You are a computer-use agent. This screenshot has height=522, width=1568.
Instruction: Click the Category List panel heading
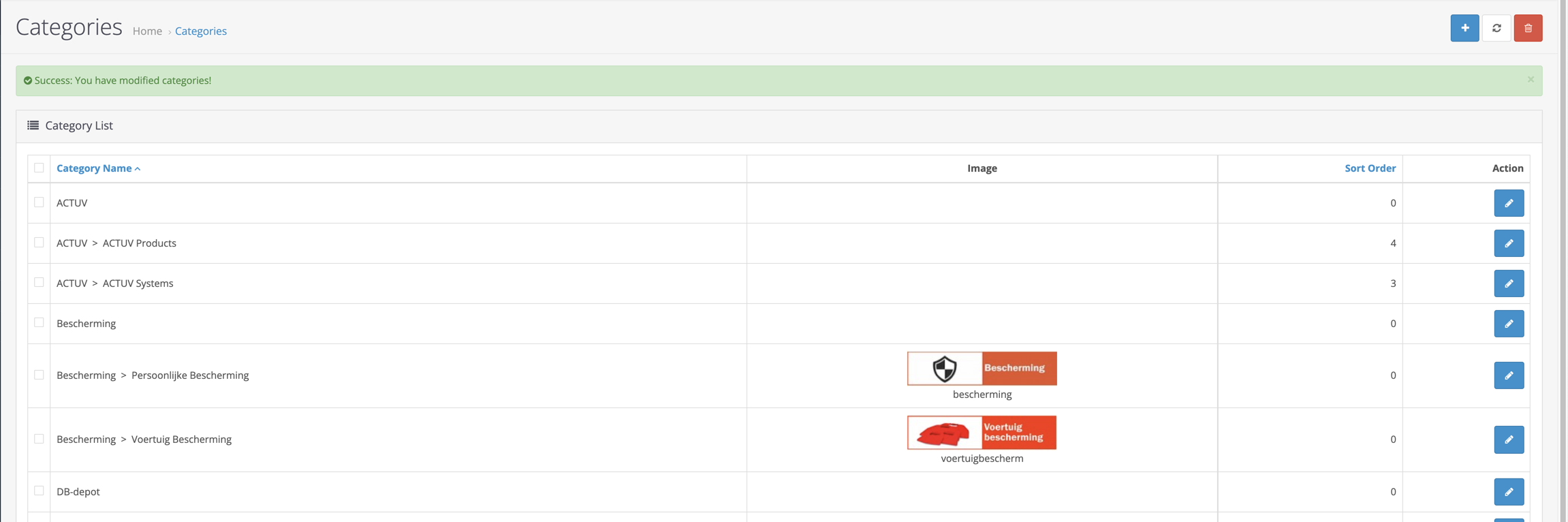(779, 127)
